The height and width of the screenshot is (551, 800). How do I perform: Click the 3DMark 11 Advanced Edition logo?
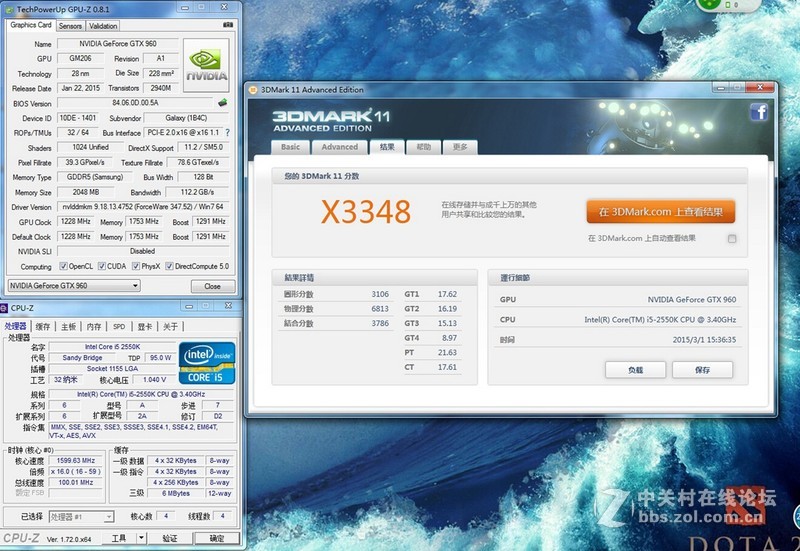(x=331, y=120)
